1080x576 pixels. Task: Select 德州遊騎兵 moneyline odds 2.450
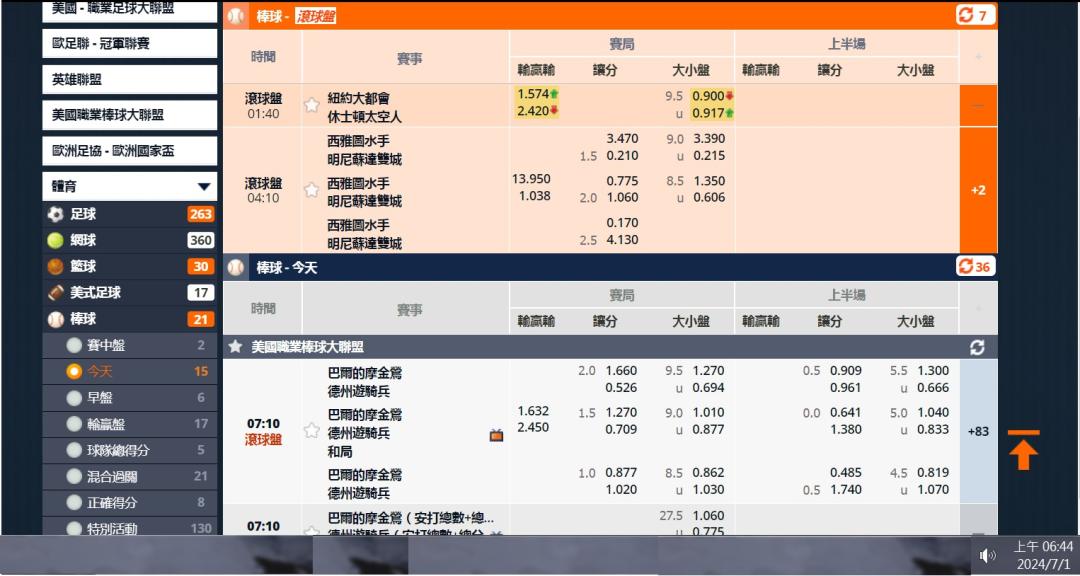(x=533, y=427)
